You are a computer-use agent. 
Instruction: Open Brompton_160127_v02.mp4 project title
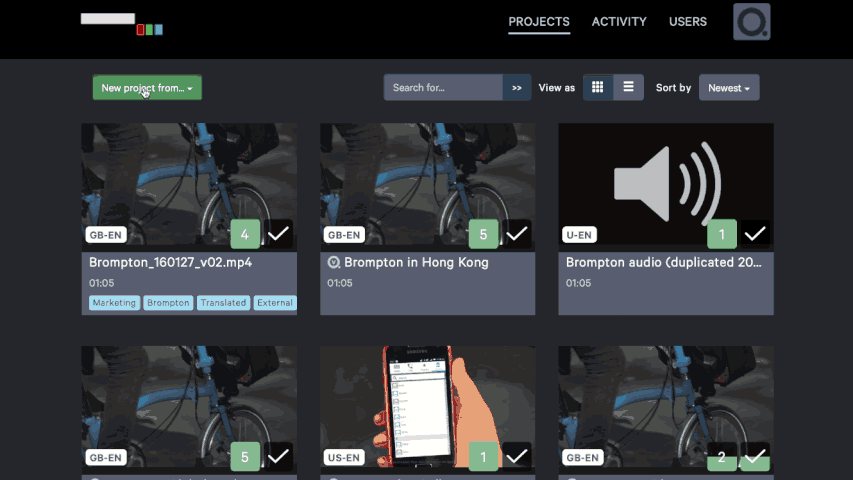[170, 262]
